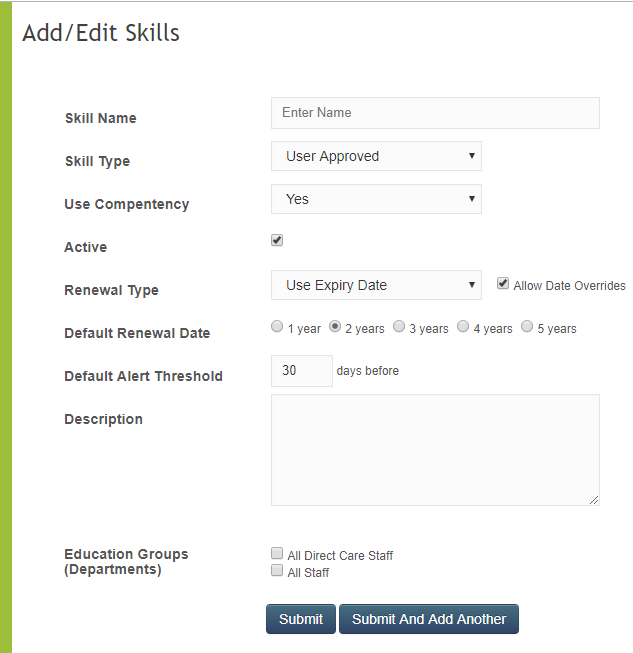
Task: Select the 5 years renewal option
Action: pyautogui.click(x=527, y=326)
